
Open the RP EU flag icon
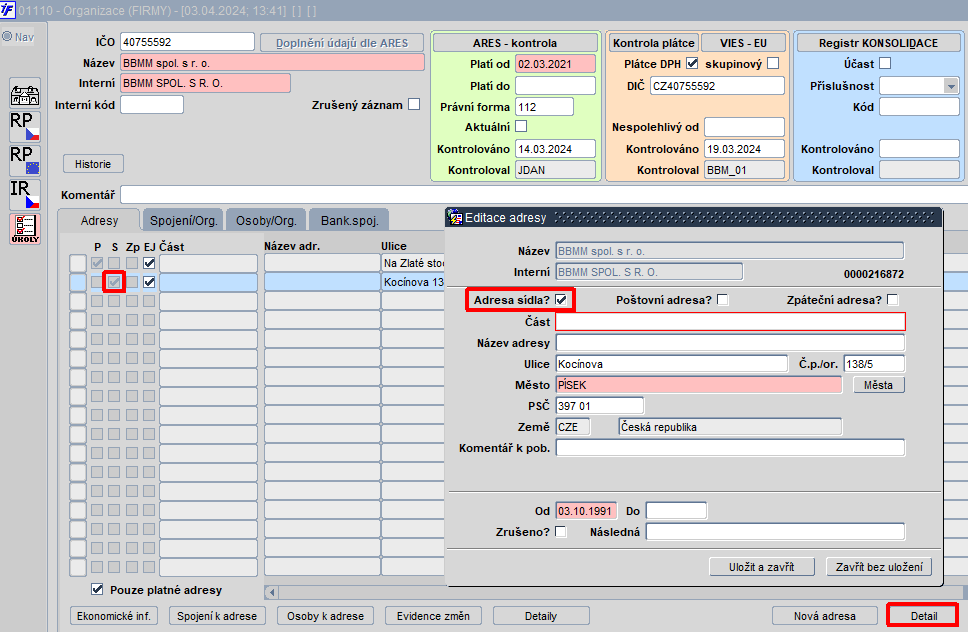[x=25, y=160]
